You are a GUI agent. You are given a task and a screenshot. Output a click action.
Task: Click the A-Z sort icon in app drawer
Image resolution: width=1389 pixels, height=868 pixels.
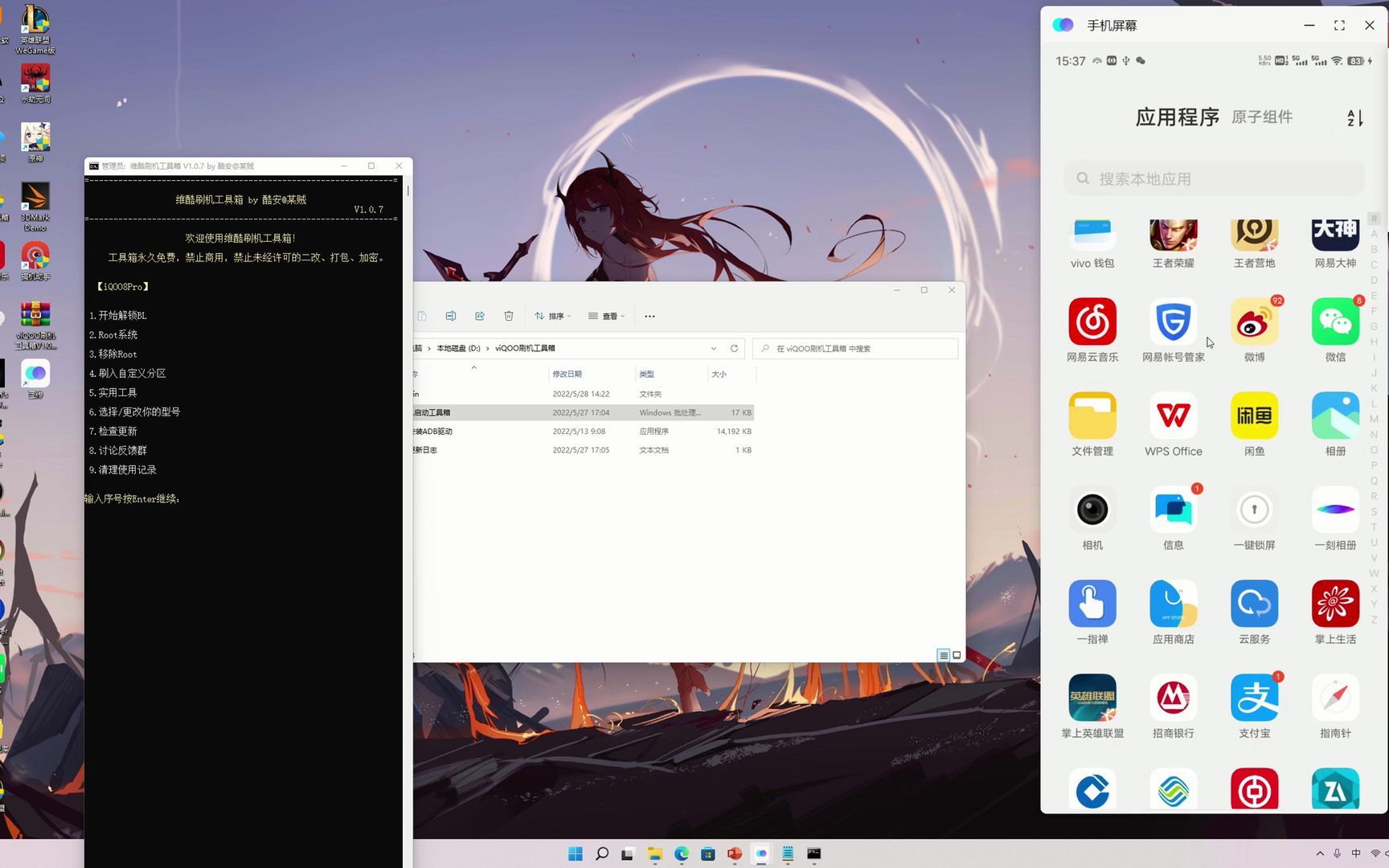tap(1354, 118)
